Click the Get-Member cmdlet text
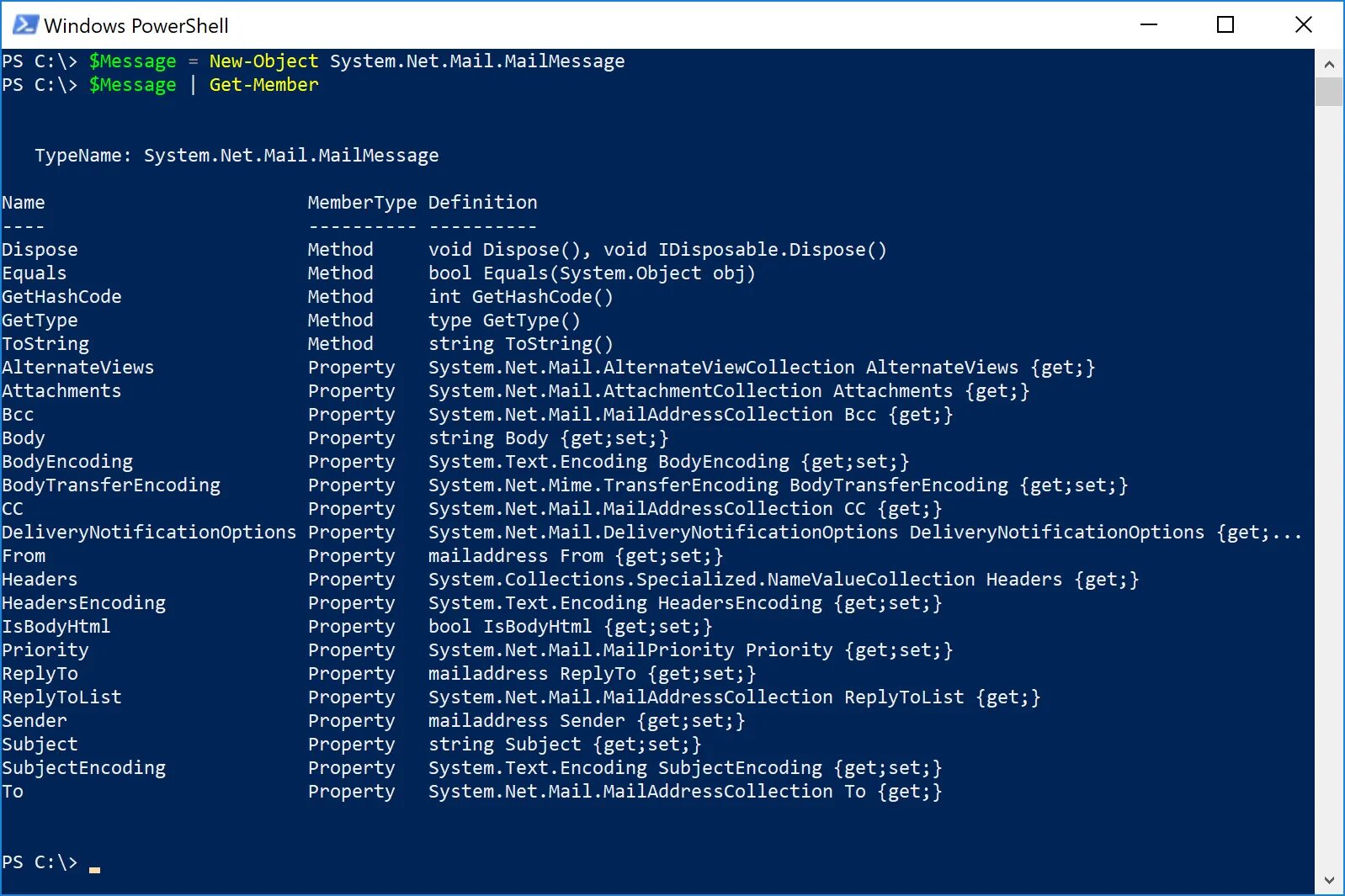 [263, 85]
